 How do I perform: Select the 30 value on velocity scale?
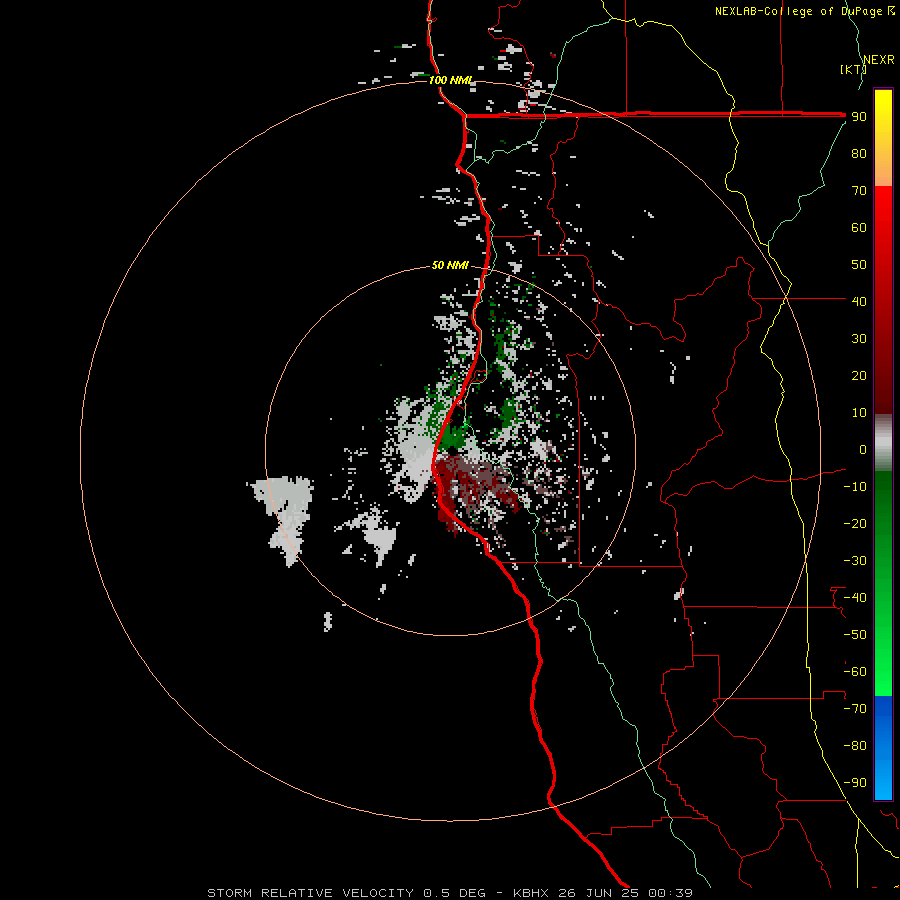pos(859,339)
